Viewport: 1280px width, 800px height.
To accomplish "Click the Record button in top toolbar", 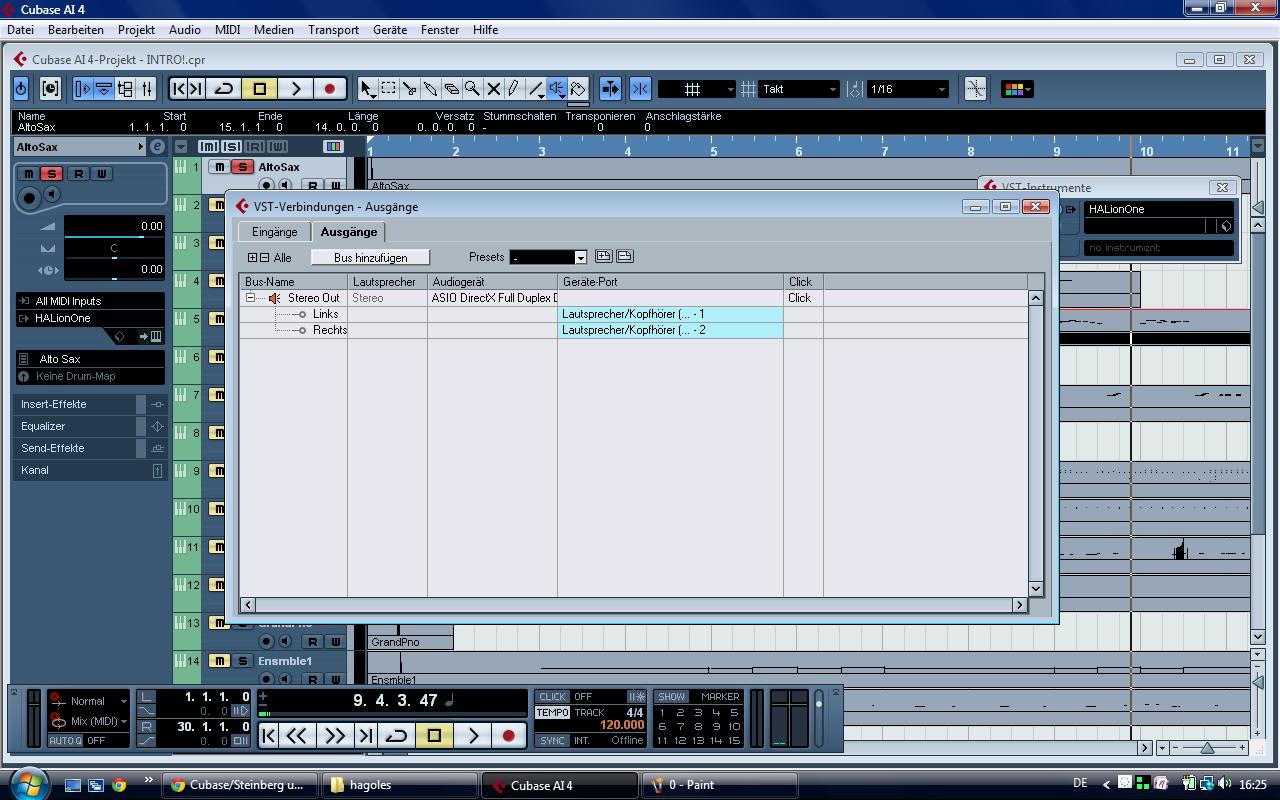I will [329, 89].
